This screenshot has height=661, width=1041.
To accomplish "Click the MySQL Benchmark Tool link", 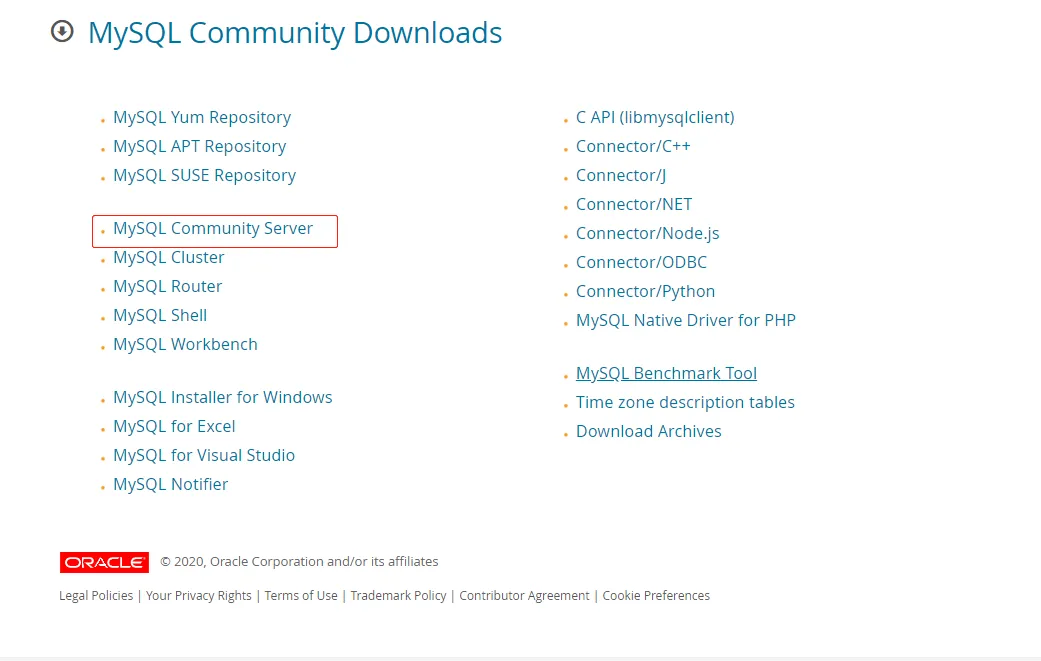I will [666, 374].
